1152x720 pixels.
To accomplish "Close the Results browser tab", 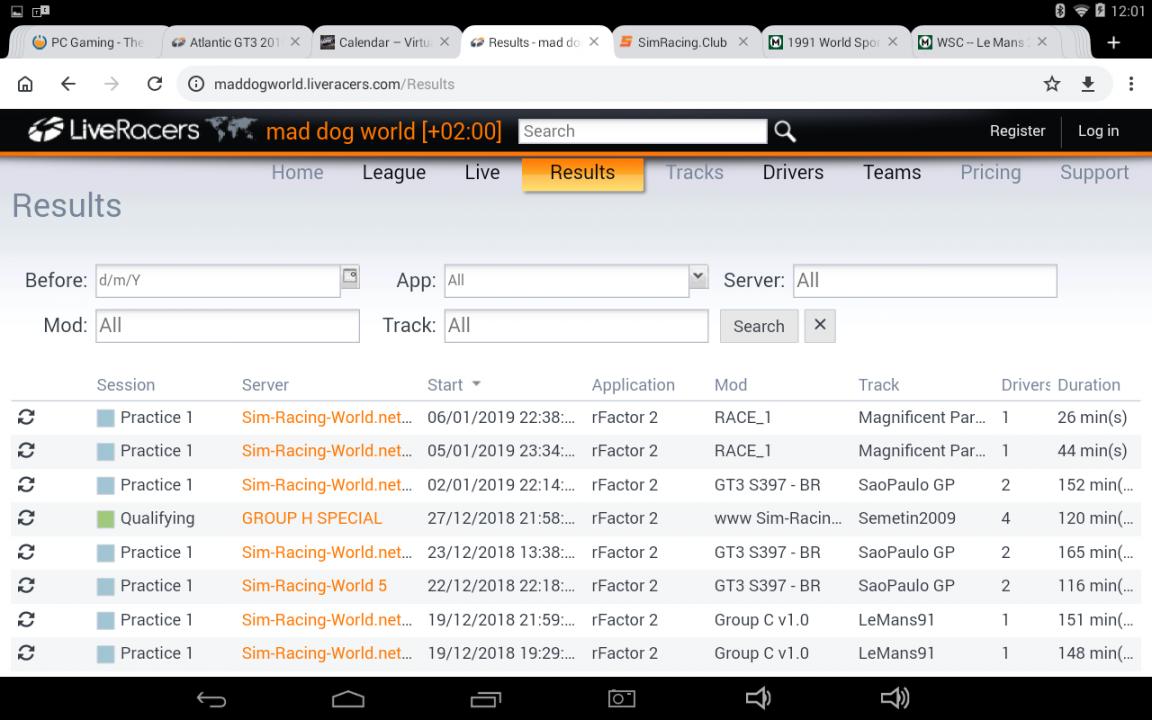I will 594,42.
